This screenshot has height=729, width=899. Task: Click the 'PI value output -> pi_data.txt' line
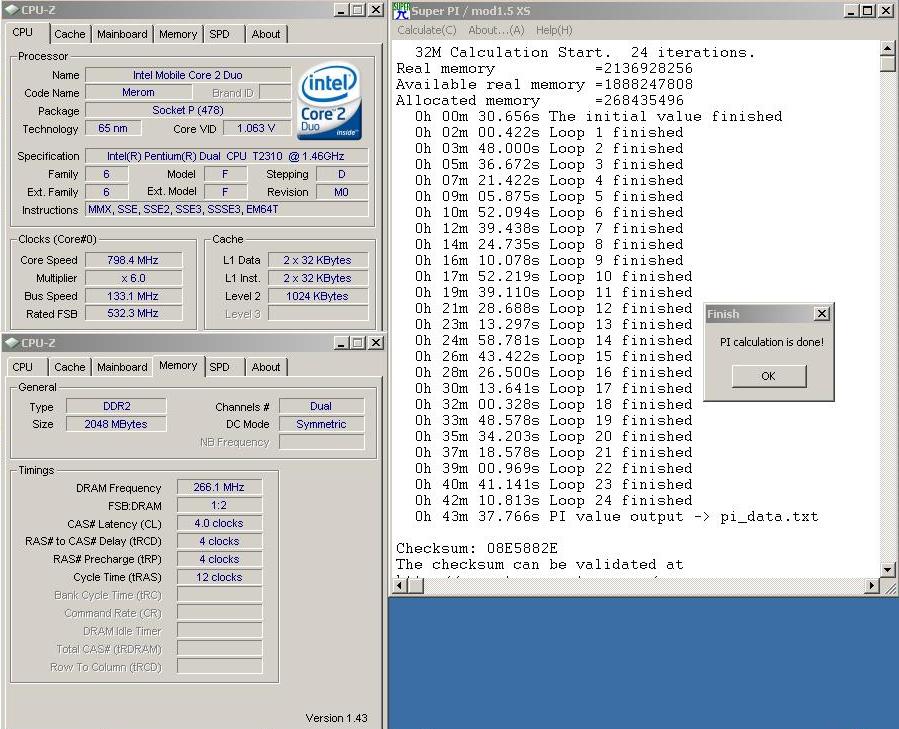point(616,516)
